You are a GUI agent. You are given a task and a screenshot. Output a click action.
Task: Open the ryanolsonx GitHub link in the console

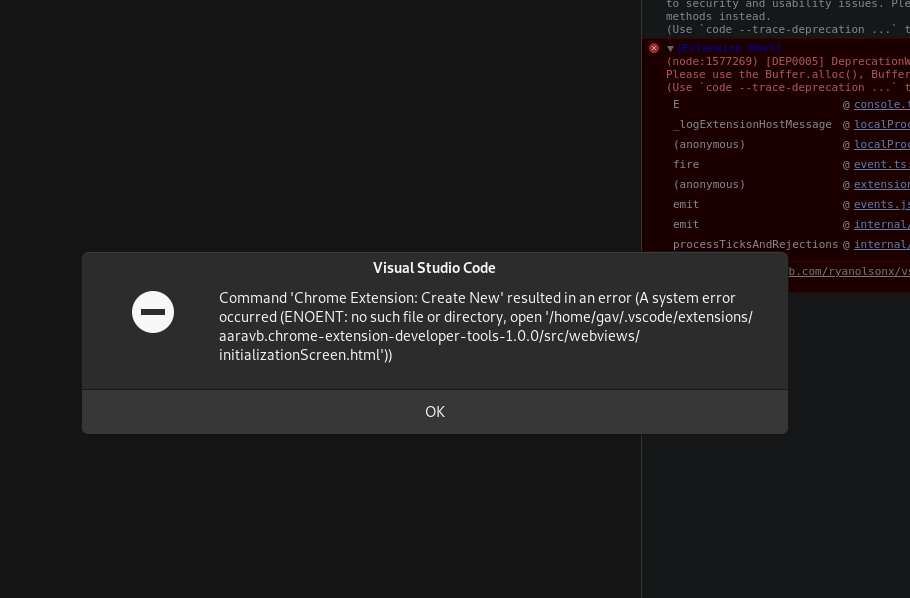click(848, 271)
